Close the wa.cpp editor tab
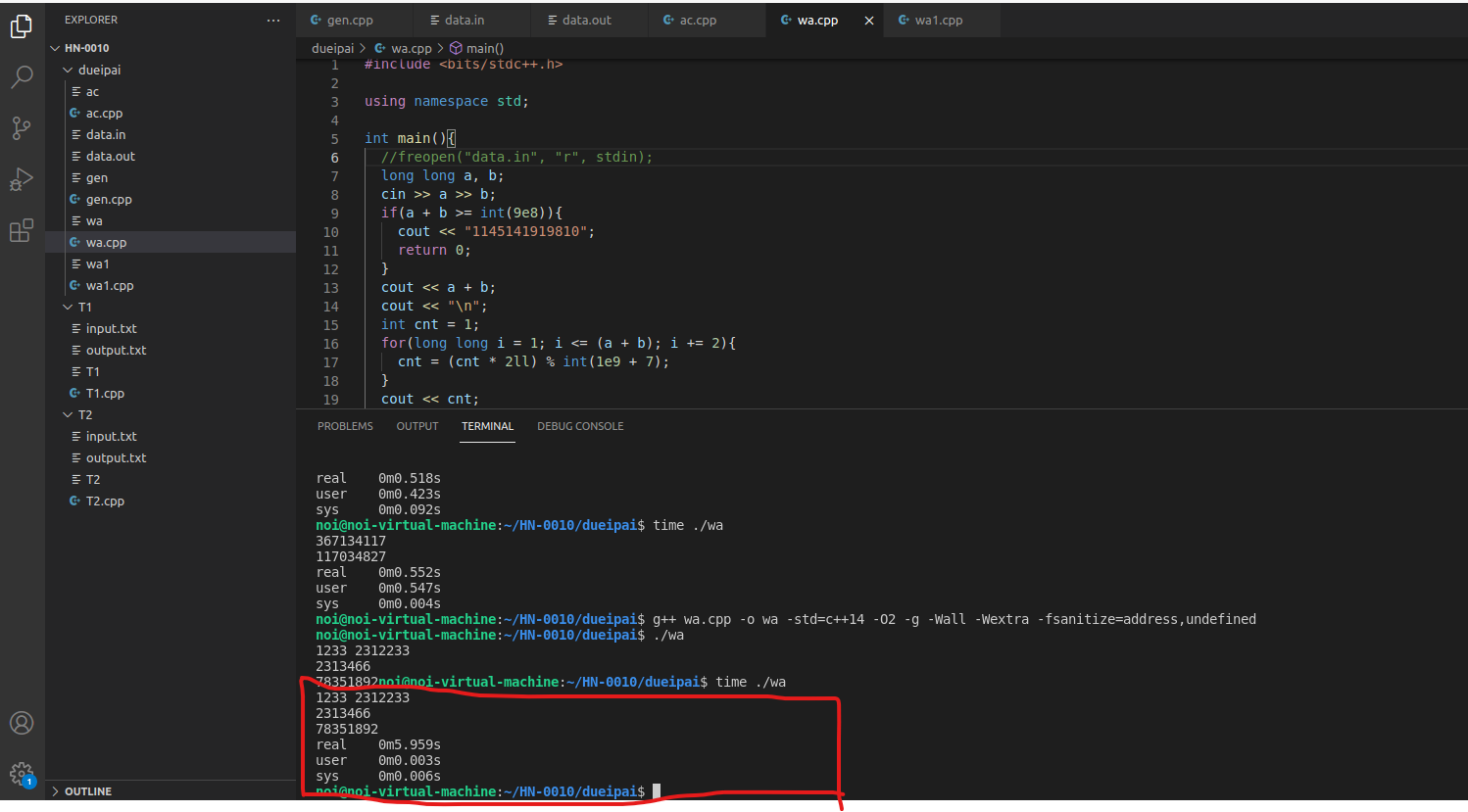Image resolution: width=1468 pixels, height=812 pixels. [868, 20]
